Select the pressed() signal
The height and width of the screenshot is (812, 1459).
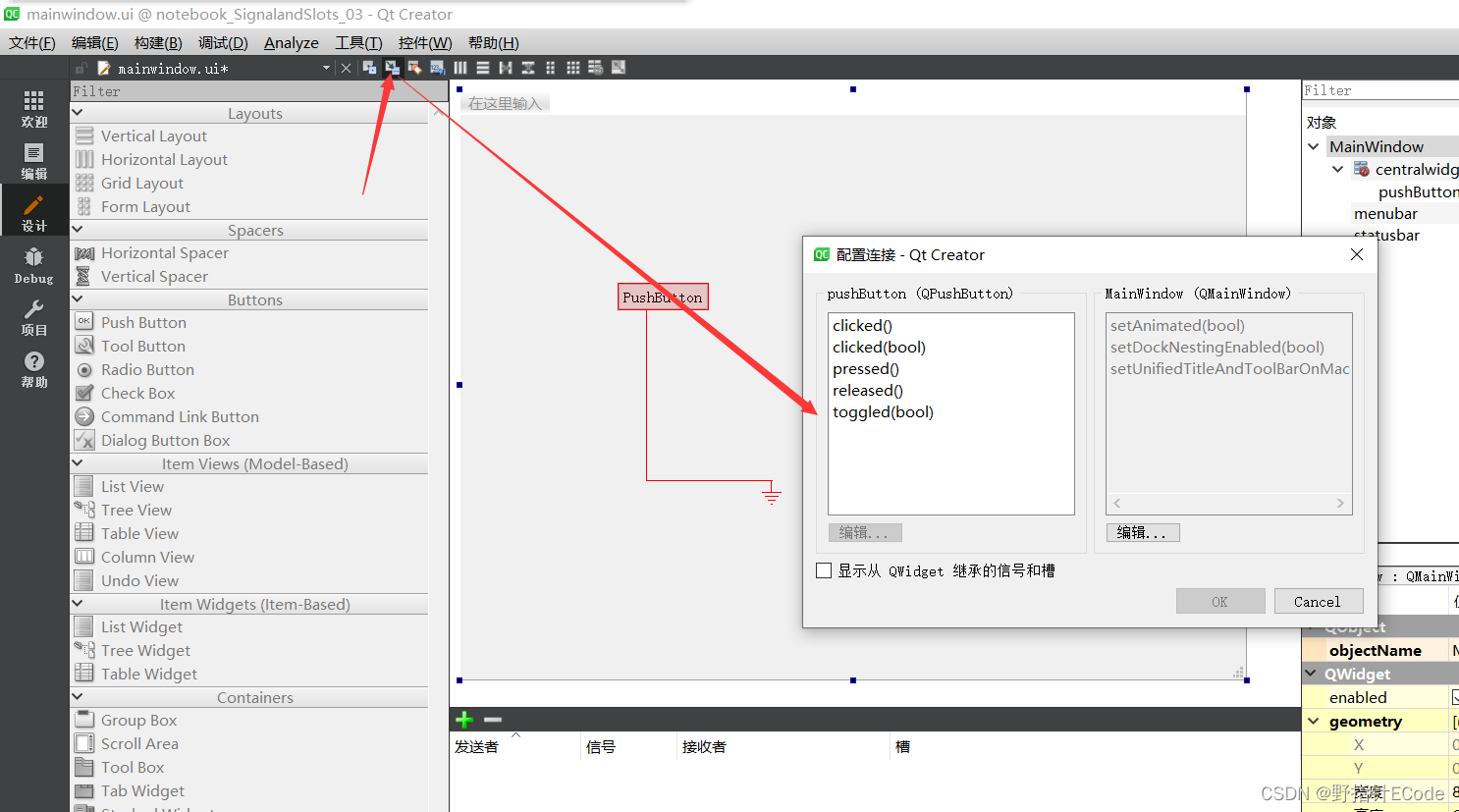(866, 368)
